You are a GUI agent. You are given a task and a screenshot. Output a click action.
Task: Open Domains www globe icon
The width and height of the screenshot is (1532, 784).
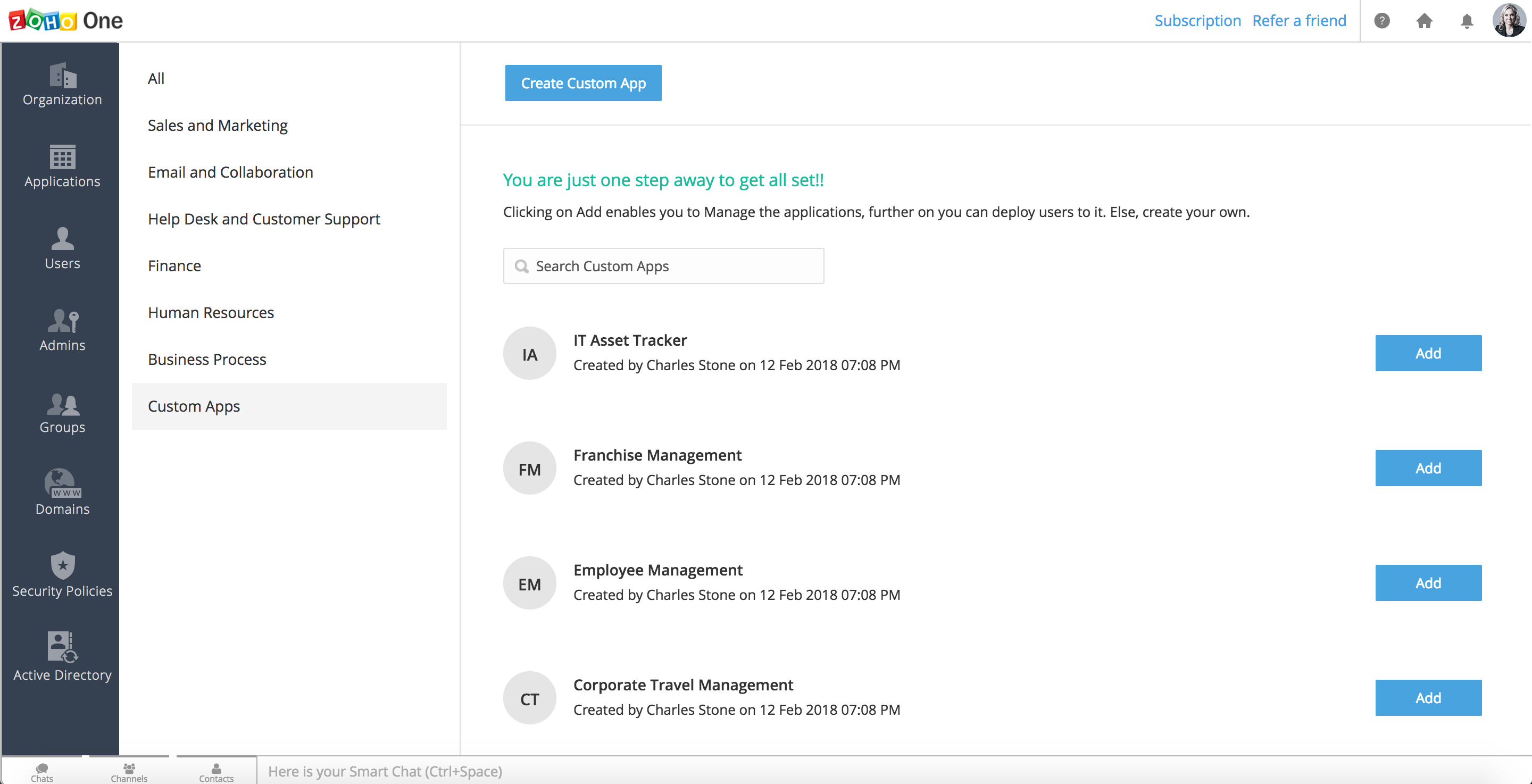pos(62,484)
